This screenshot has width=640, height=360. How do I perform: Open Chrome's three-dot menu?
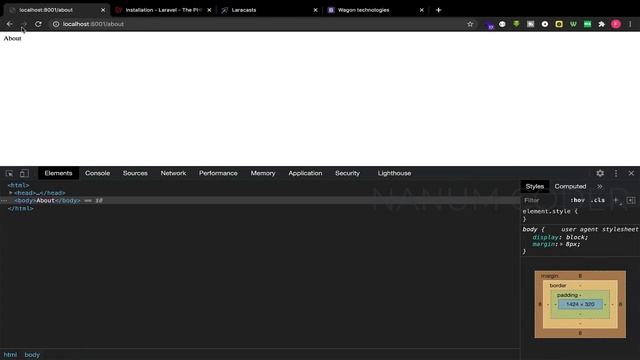(x=630, y=24)
